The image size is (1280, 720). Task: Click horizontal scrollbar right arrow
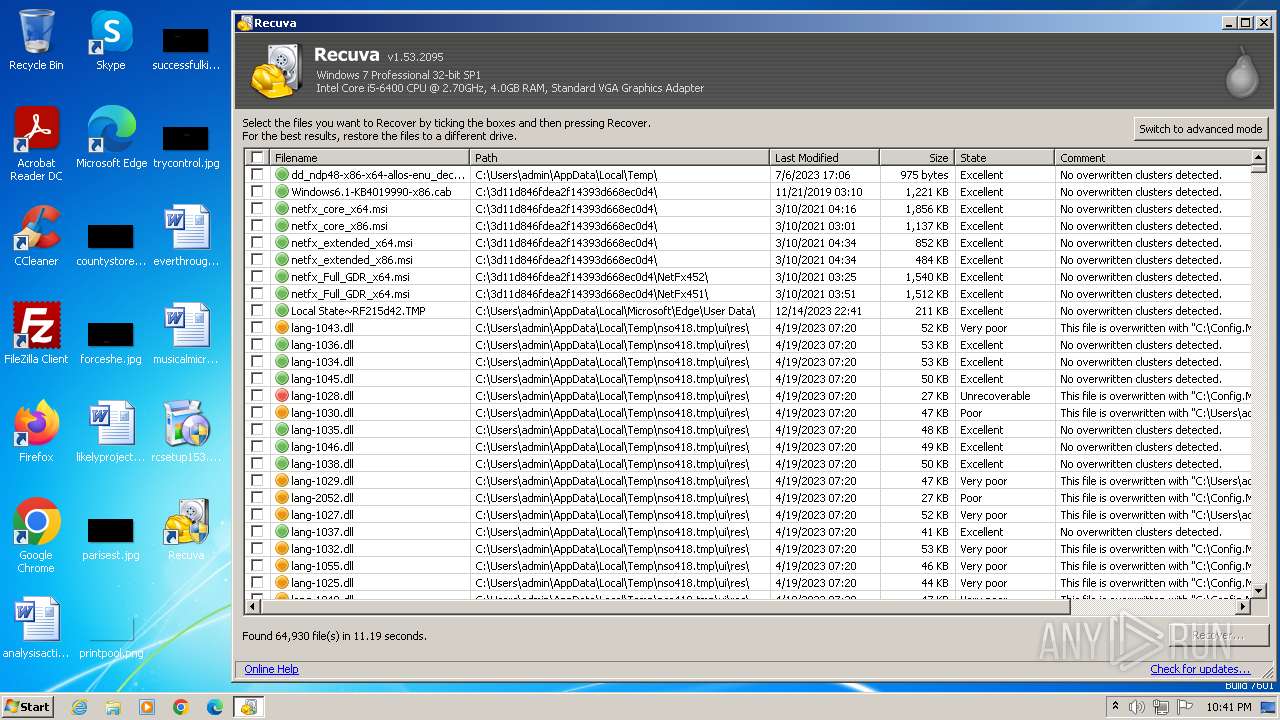click(x=1244, y=606)
